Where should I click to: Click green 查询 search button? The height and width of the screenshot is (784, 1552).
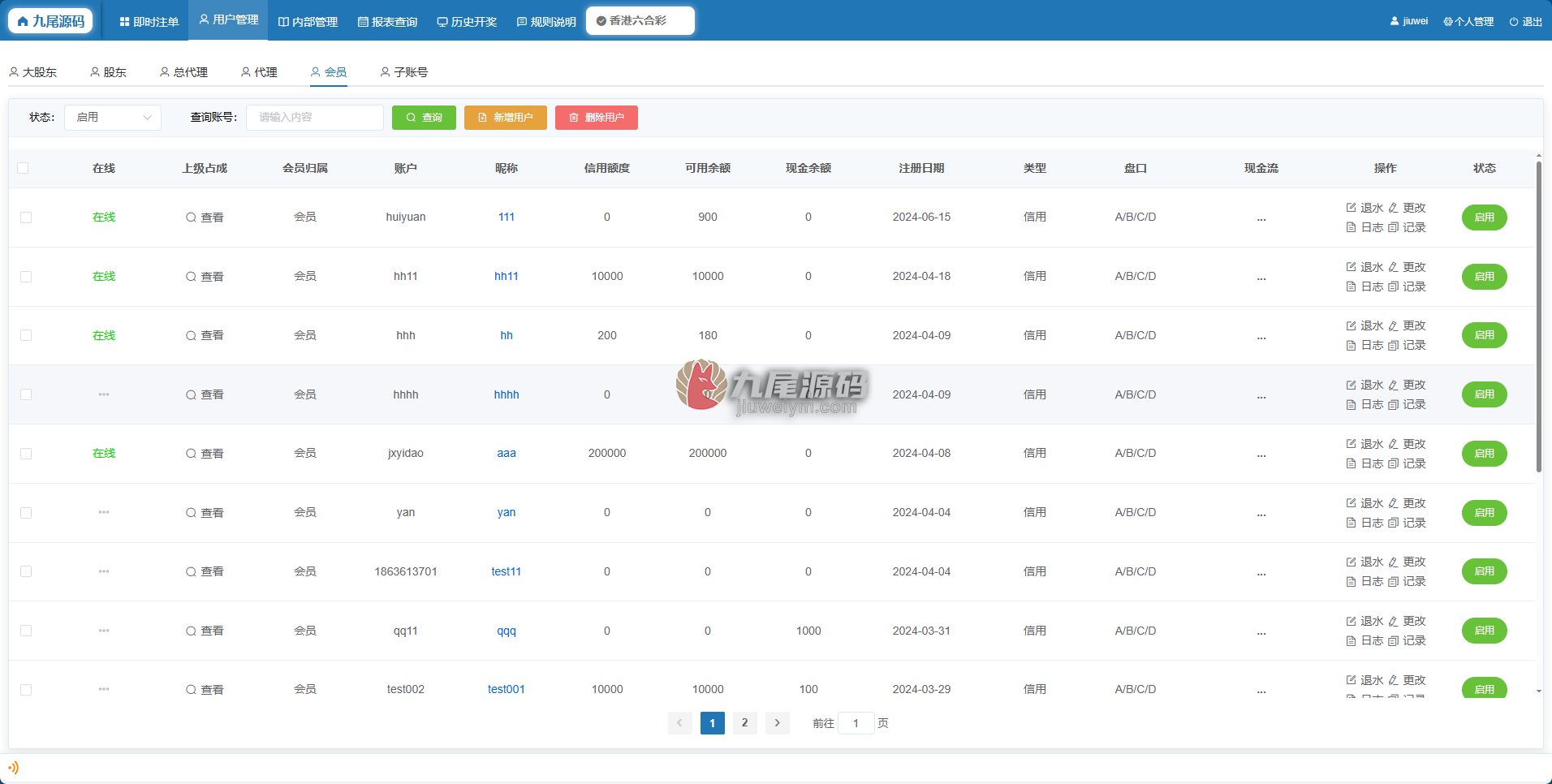click(424, 118)
